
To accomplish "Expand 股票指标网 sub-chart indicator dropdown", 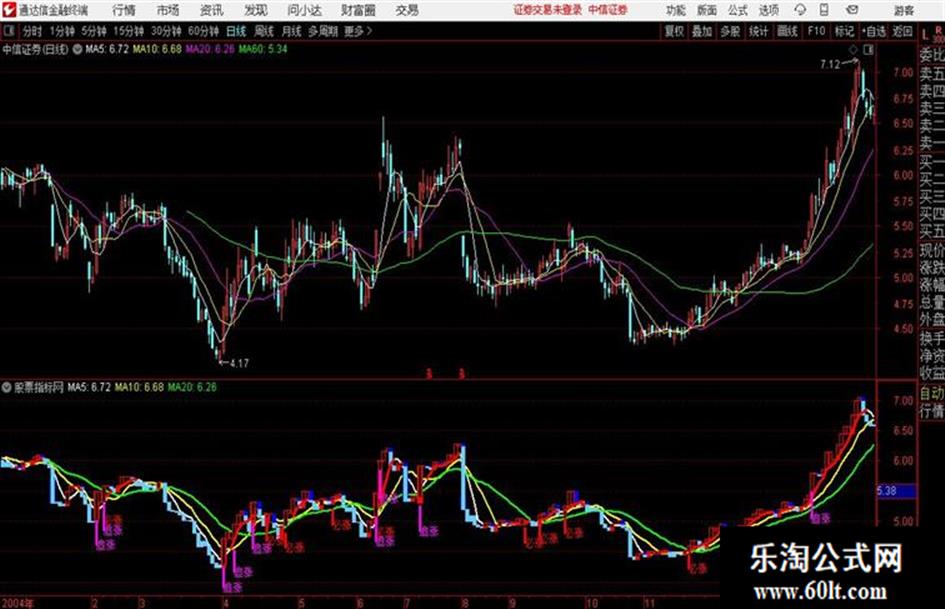I will pyautogui.click(x=7, y=387).
